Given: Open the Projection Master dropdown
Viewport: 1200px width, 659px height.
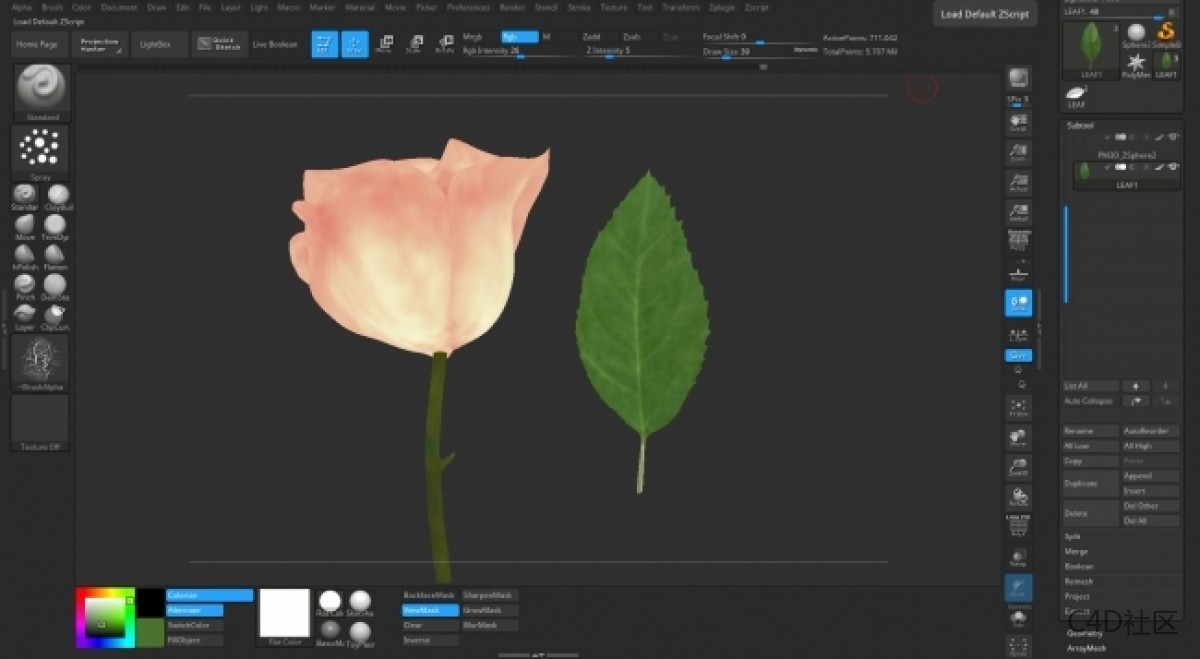Looking at the screenshot, I should (99, 44).
